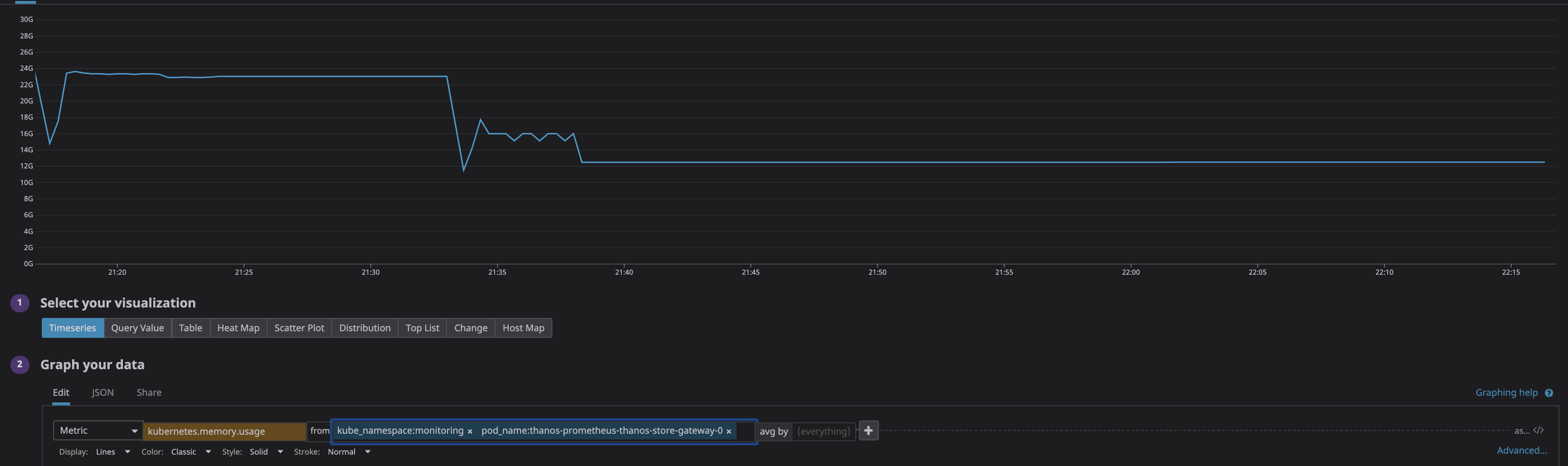Click the 22:00 x-axis time label

(x=1130, y=272)
